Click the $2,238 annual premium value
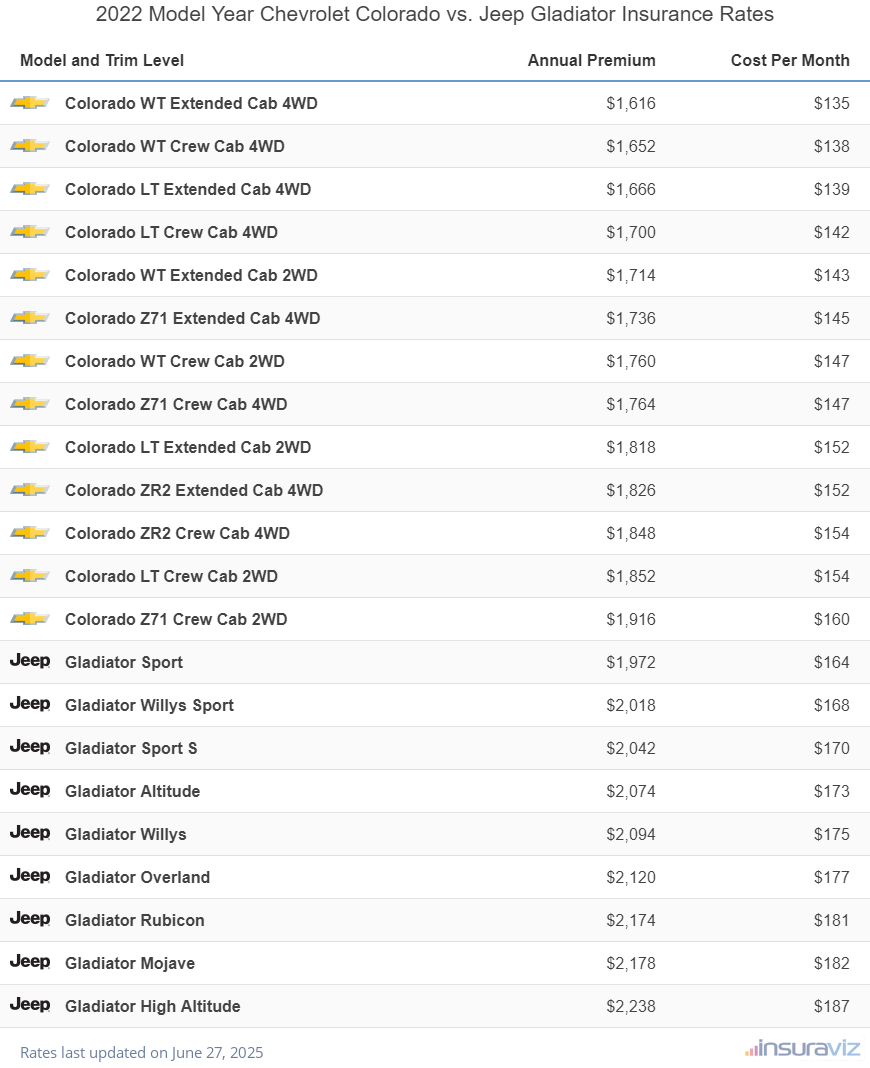870x1068 pixels. (x=631, y=1007)
